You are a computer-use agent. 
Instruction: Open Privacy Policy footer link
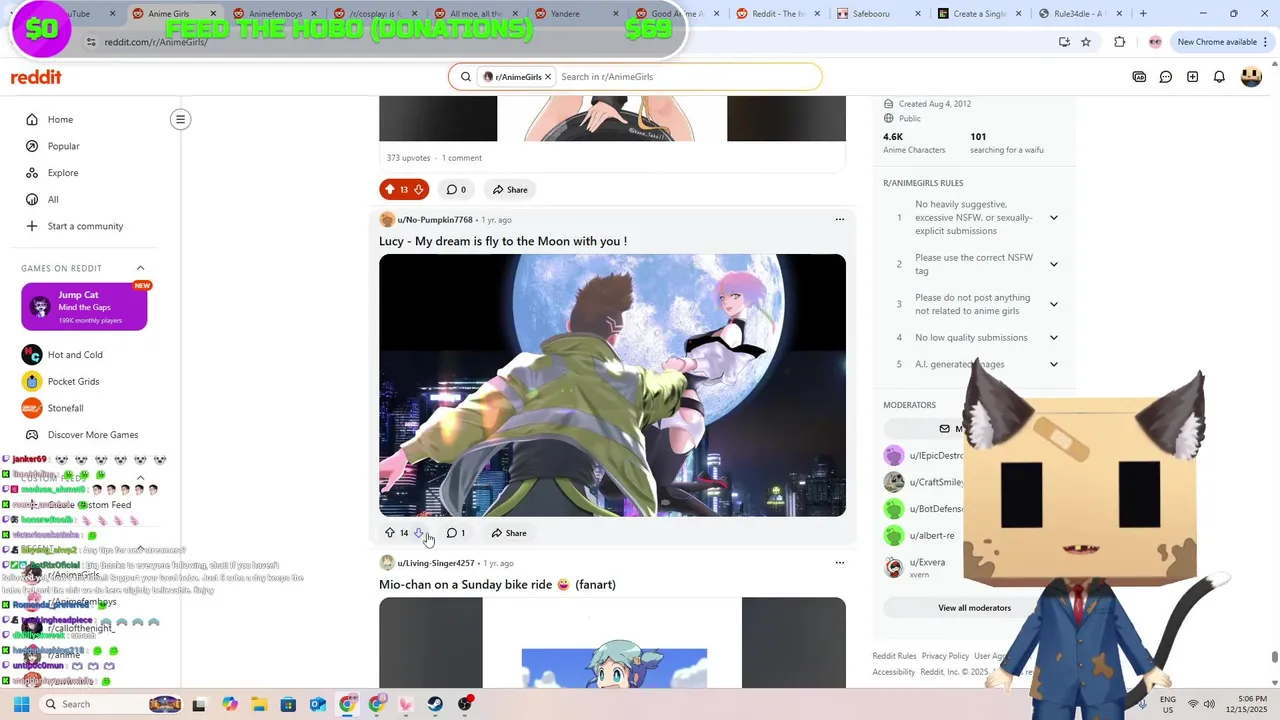tap(945, 656)
